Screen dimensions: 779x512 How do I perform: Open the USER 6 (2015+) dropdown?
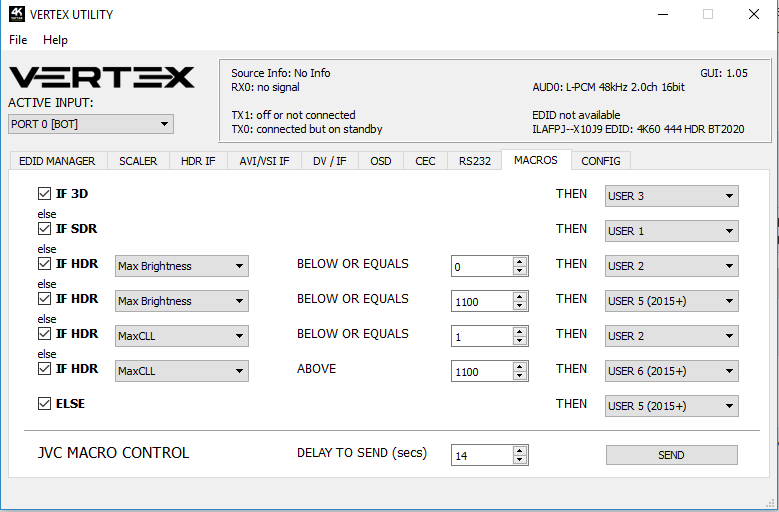pyautogui.click(x=672, y=371)
